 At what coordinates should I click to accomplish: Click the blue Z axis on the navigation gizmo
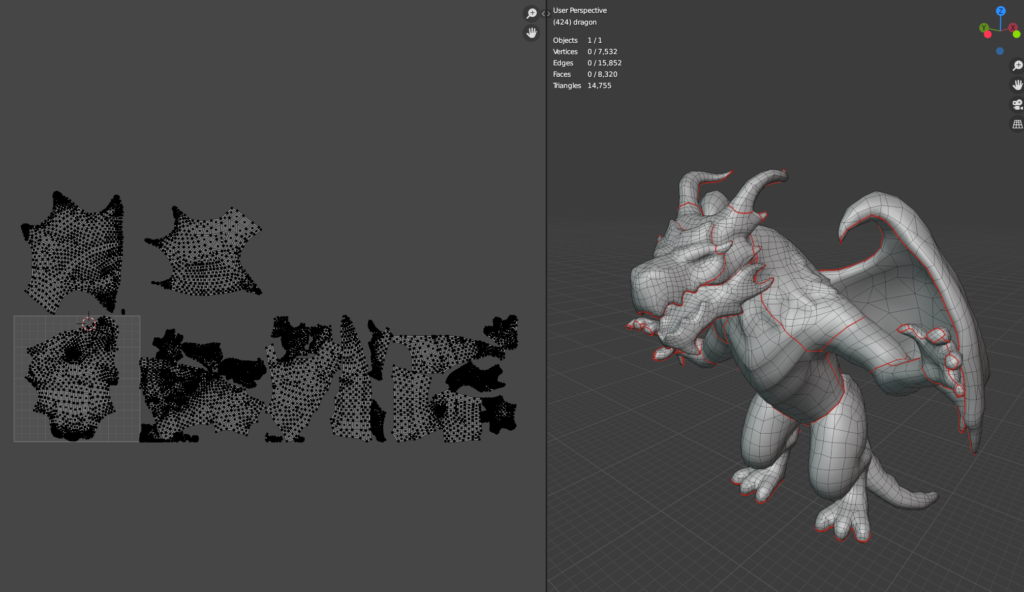pyautogui.click(x=1000, y=11)
